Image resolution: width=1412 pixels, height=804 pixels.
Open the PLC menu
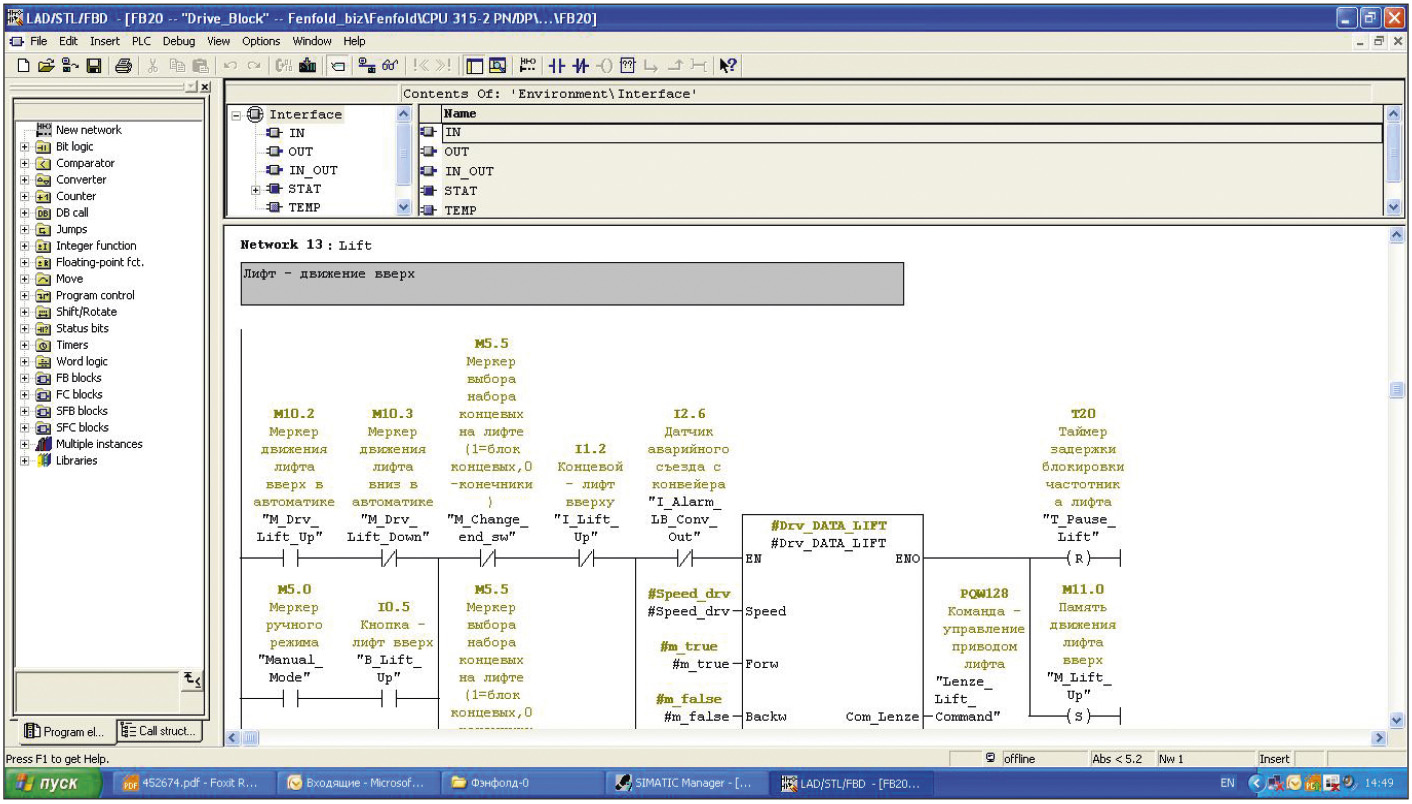(x=141, y=41)
